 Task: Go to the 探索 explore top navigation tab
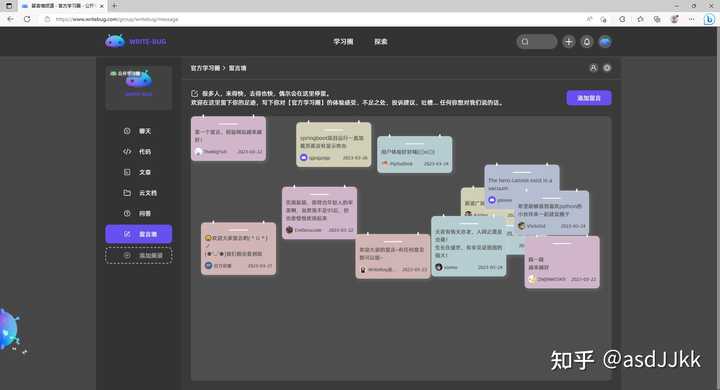tap(381, 42)
